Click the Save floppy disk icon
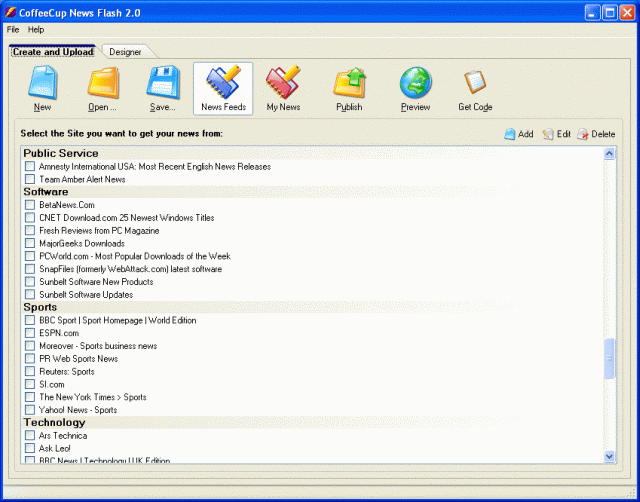Image resolution: width=640 pixels, height=502 pixels. [x=163, y=83]
